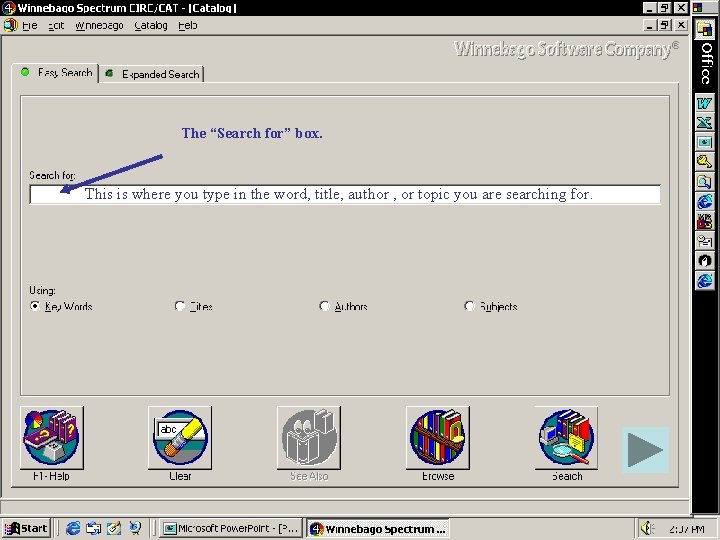Click the teal screen icon below Excel
This screenshot has height=540, width=720.
pyautogui.click(x=704, y=142)
